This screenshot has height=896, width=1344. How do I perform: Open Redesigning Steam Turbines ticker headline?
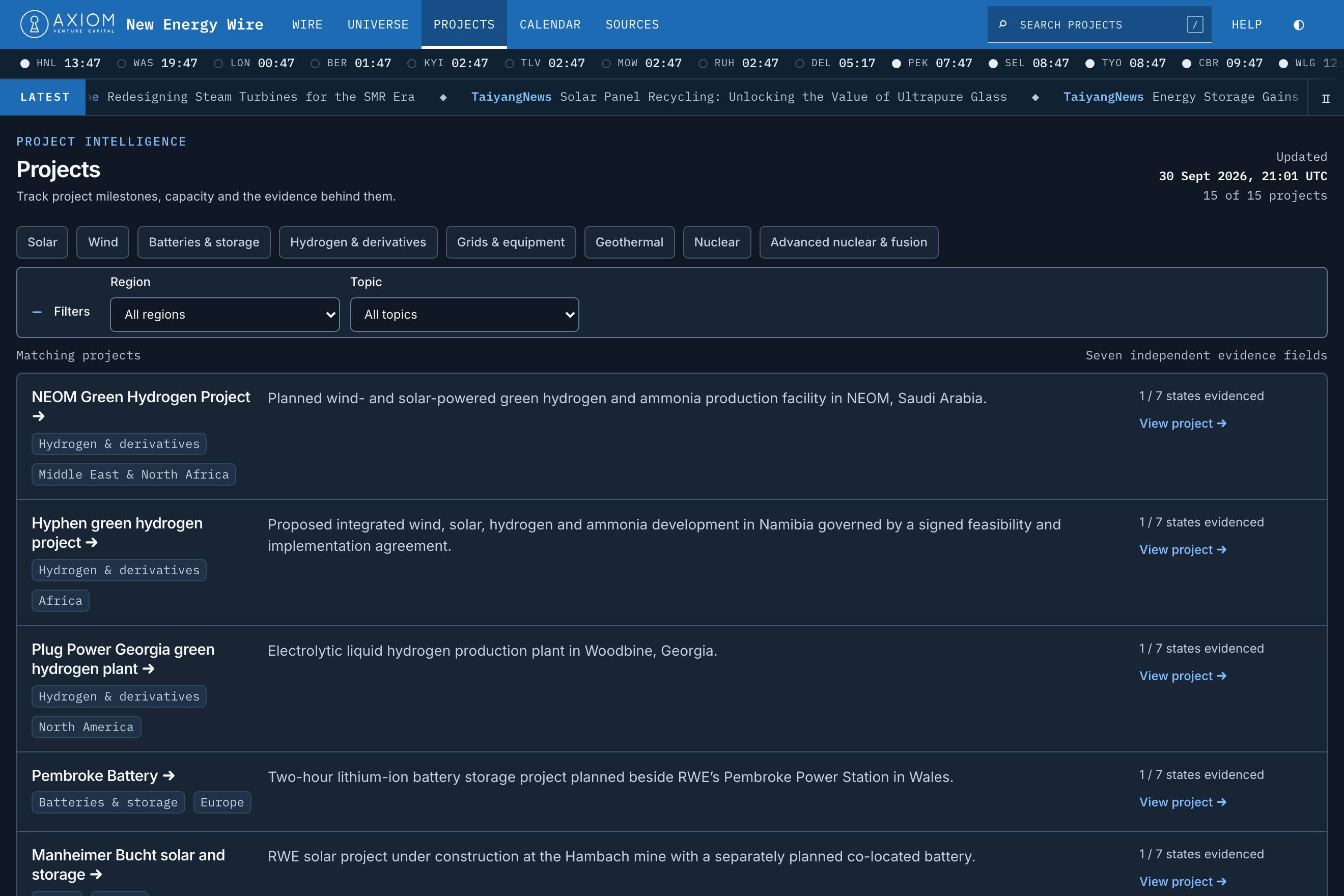(x=261, y=97)
